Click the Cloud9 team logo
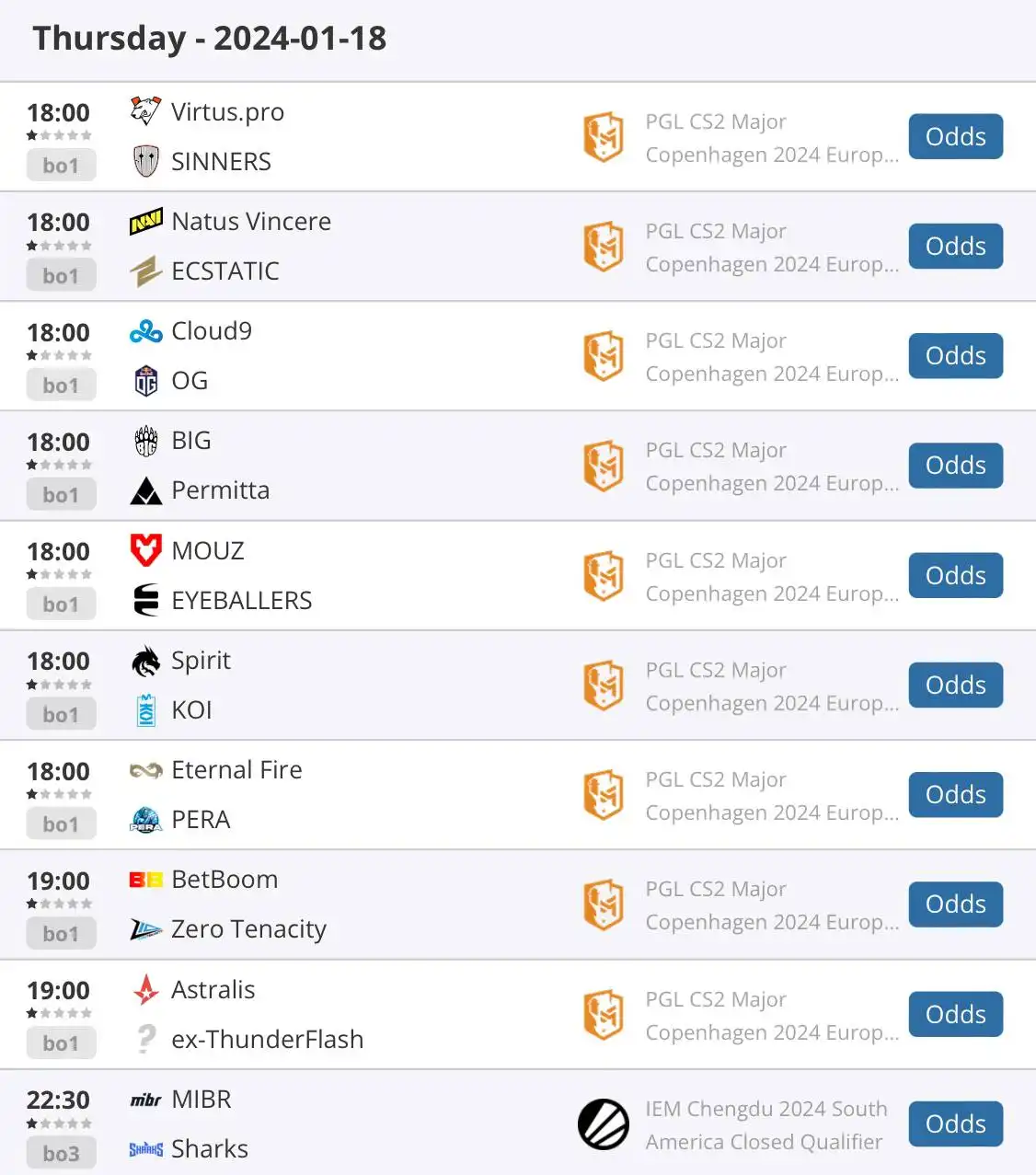The height and width of the screenshot is (1175, 1036). [145, 331]
